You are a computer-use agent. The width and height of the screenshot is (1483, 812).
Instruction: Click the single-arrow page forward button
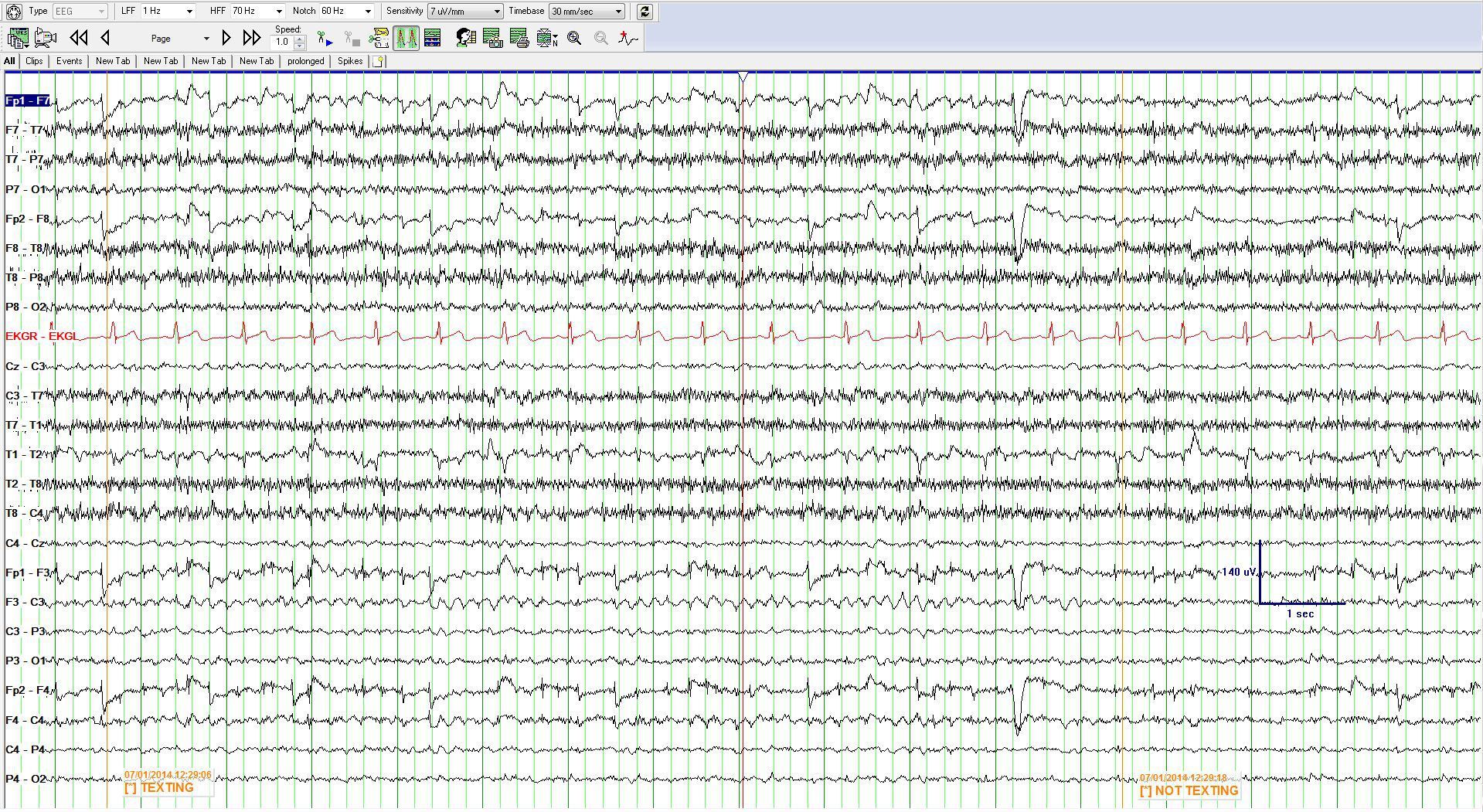tap(226, 38)
